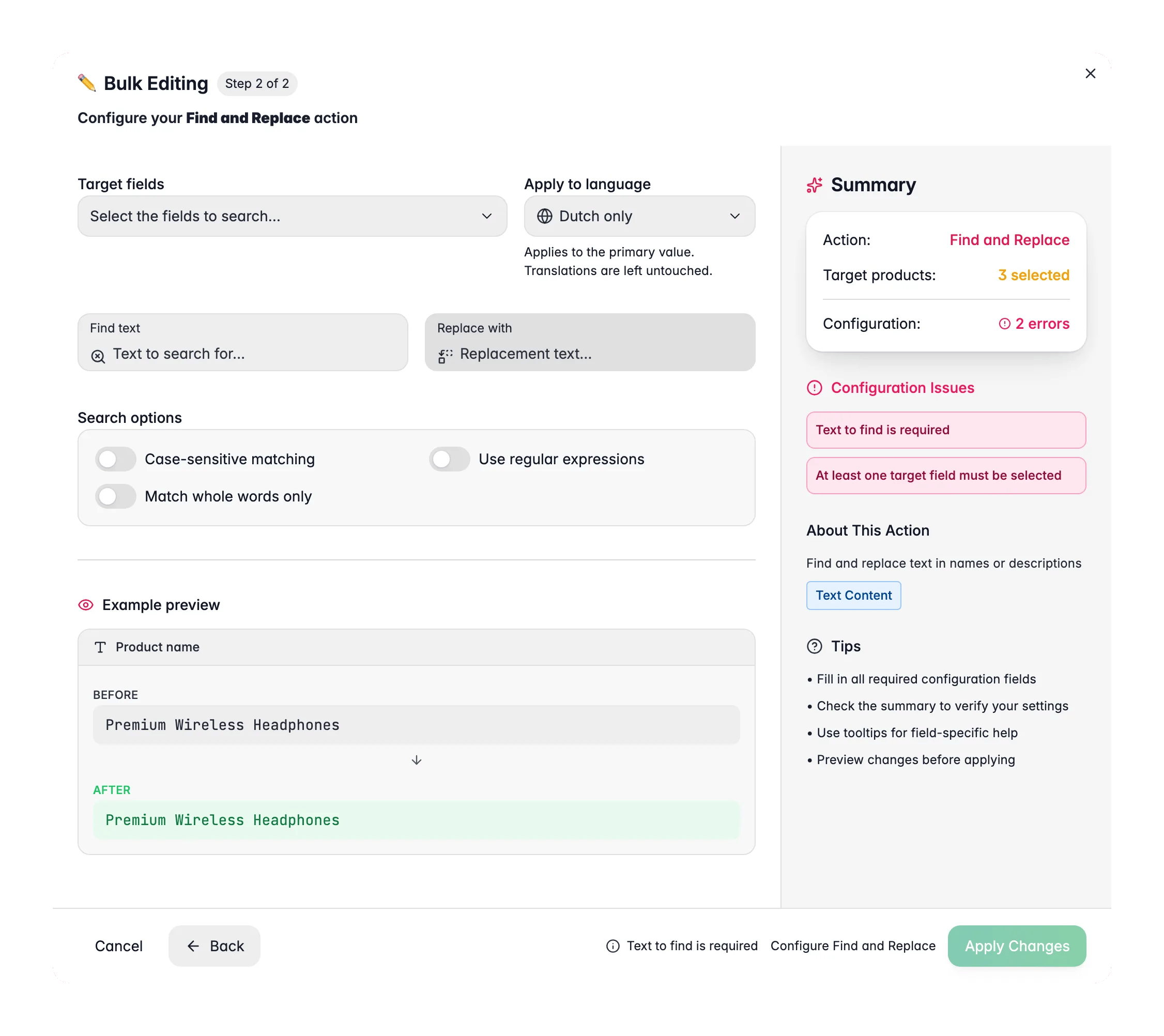This screenshot has height=1036, width=1164.
Task: Click the pencil icon beside Bulk Editing
Action: pyautogui.click(x=87, y=83)
